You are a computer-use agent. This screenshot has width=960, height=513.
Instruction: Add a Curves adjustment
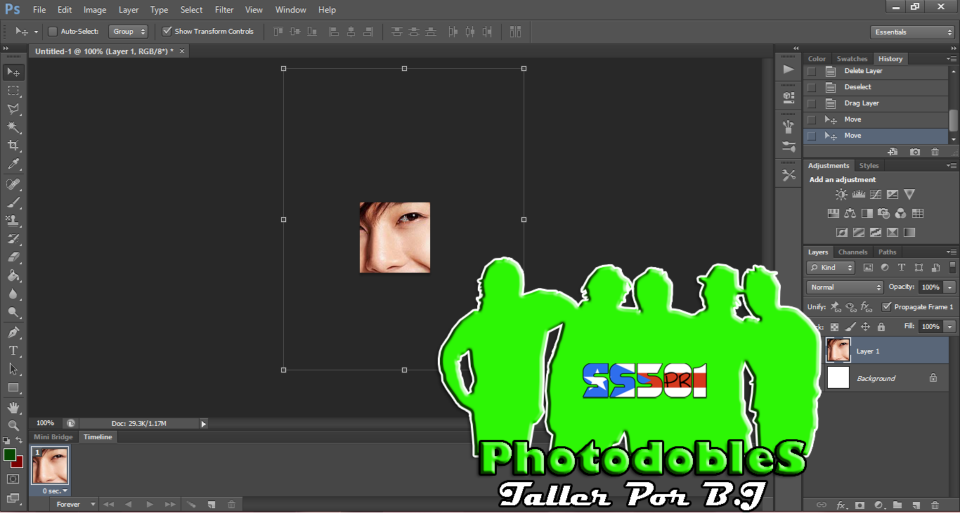pyautogui.click(x=876, y=195)
